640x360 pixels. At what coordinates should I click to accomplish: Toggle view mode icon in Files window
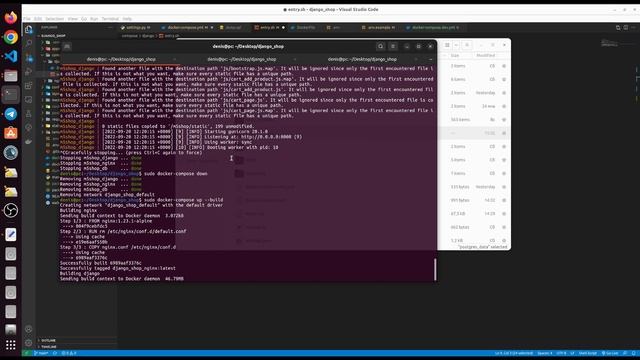[x=447, y=45]
